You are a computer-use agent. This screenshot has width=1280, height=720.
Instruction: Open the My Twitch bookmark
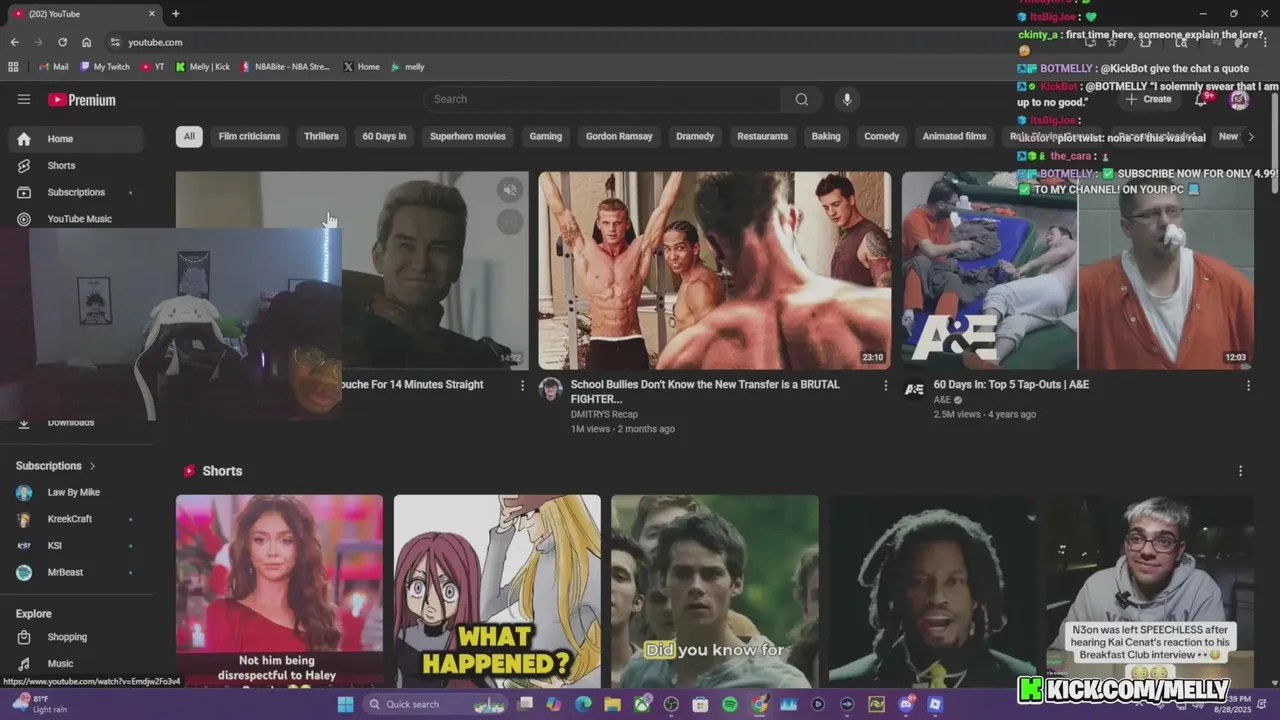tap(105, 67)
